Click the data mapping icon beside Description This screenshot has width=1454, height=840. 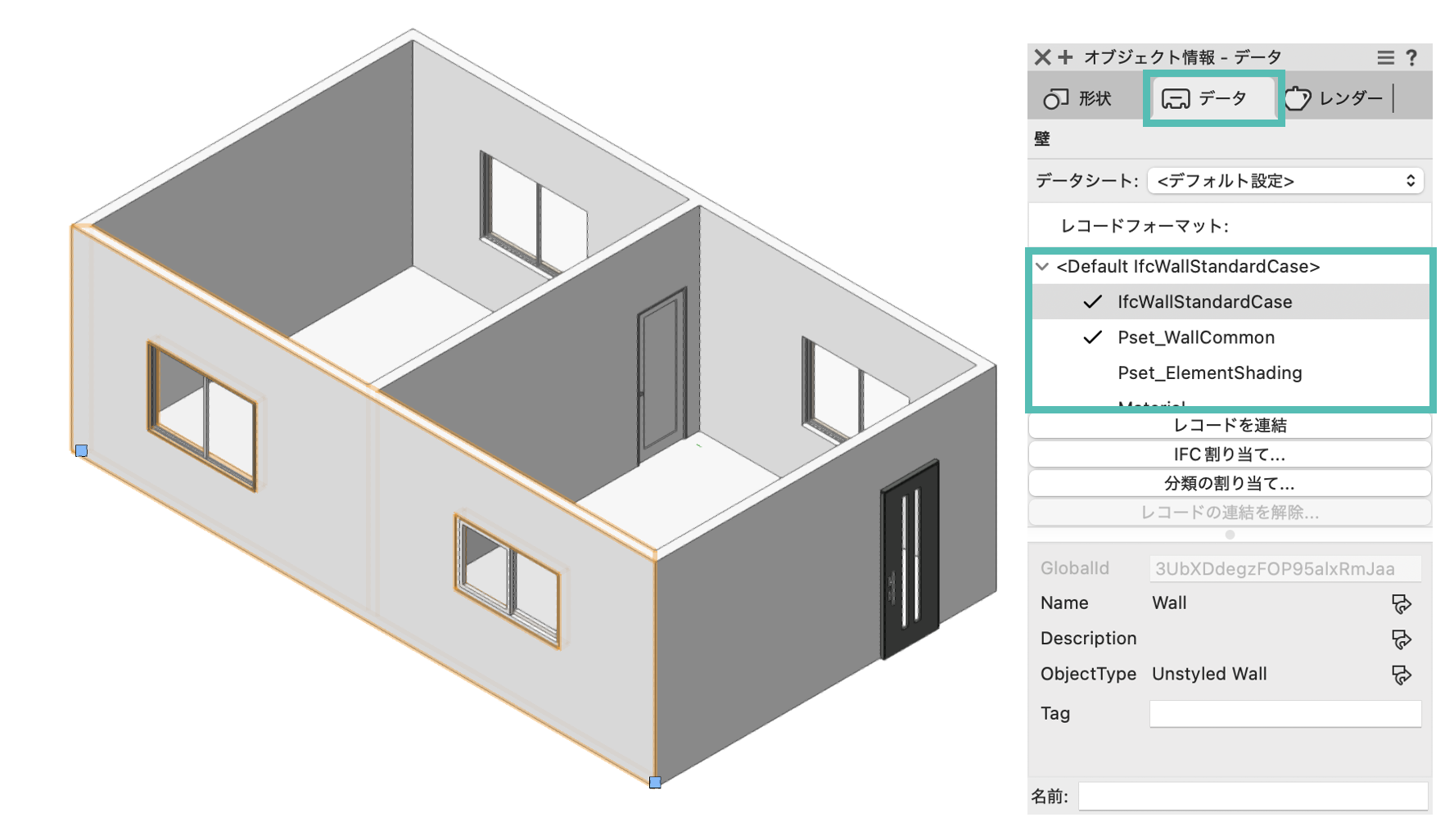coord(1401,639)
